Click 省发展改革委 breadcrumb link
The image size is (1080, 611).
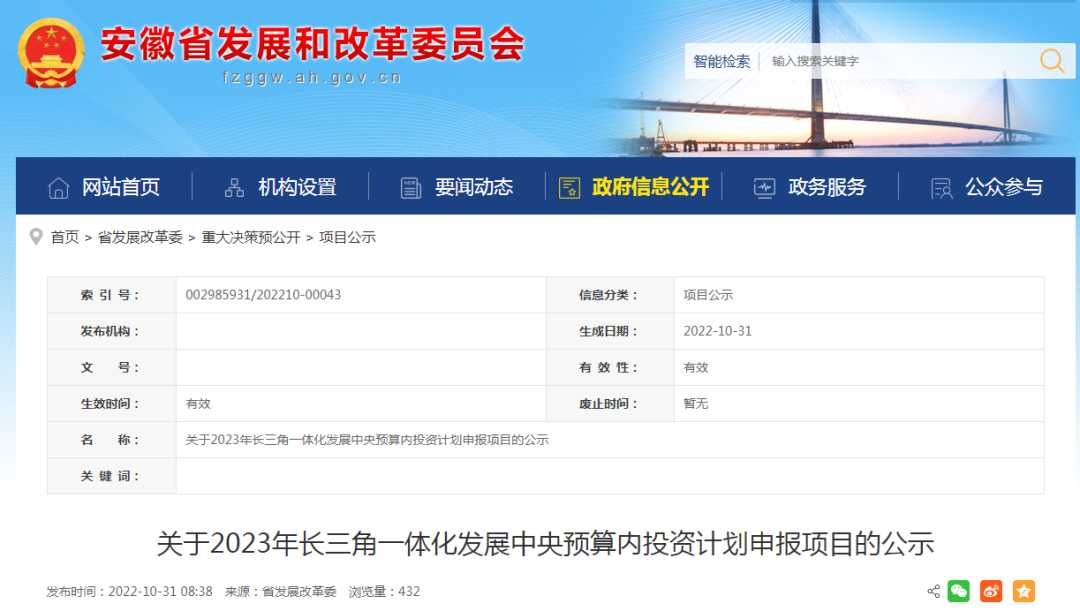click(x=140, y=237)
